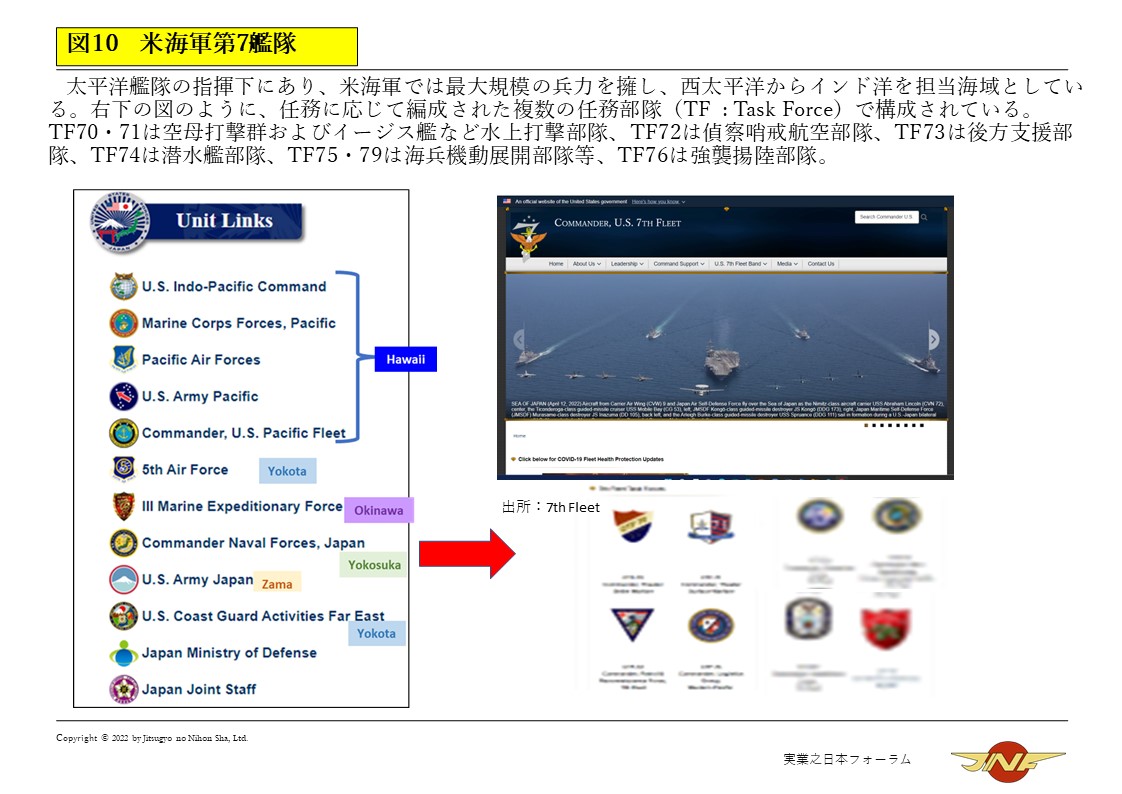Click the green Yokosuka label
1122x794 pixels.
374,565
